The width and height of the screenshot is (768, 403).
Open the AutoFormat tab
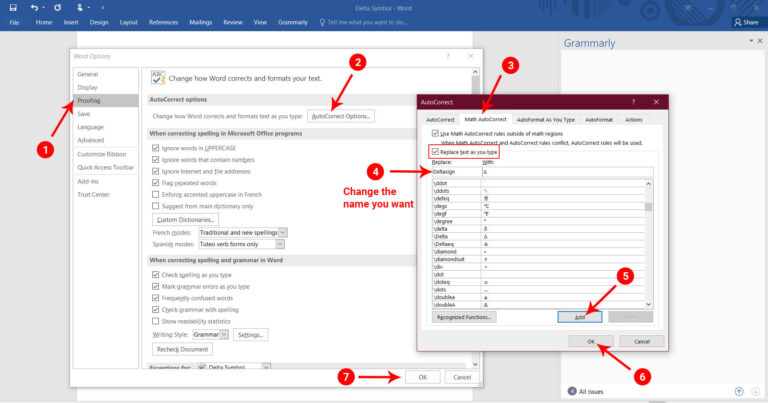pyautogui.click(x=599, y=119)
